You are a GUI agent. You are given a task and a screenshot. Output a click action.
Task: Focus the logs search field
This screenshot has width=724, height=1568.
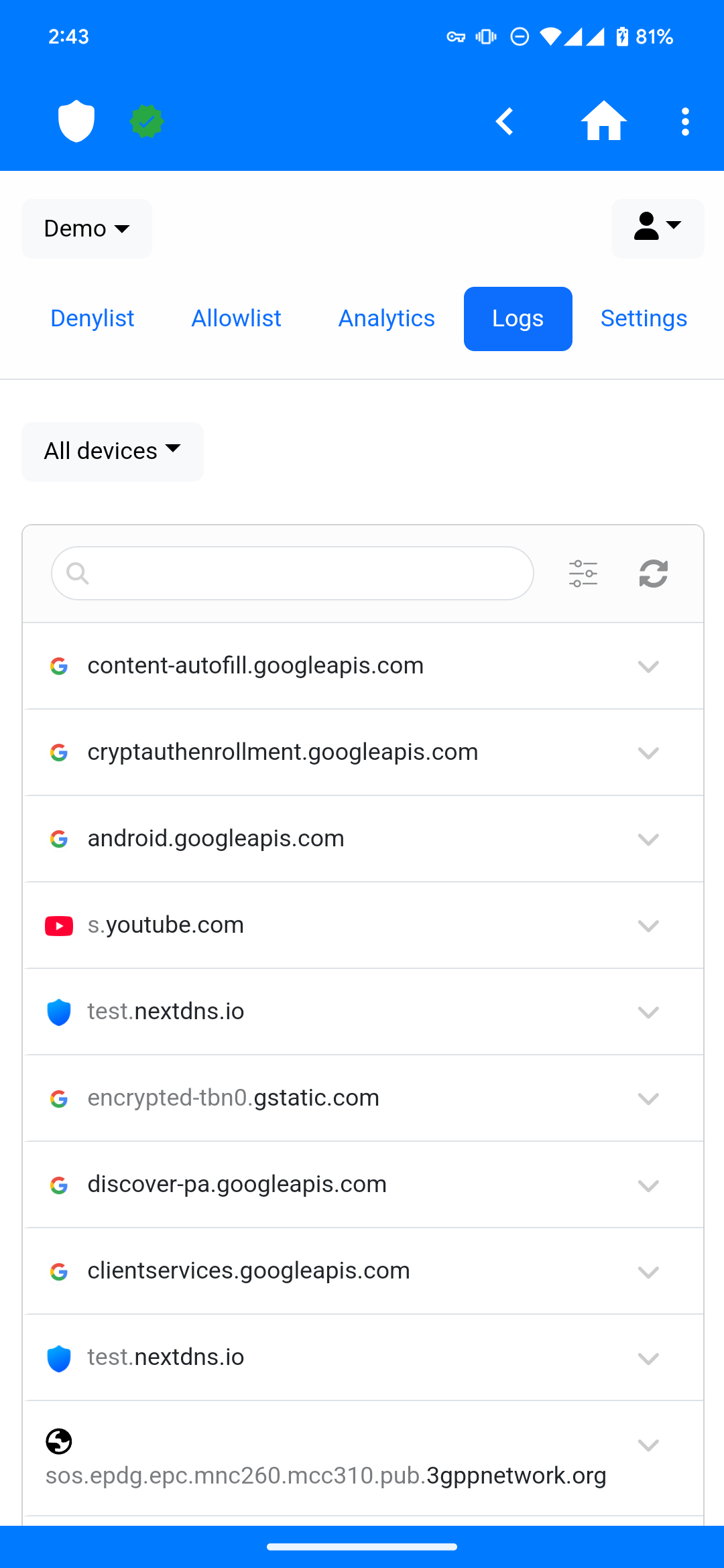[292, 574]
